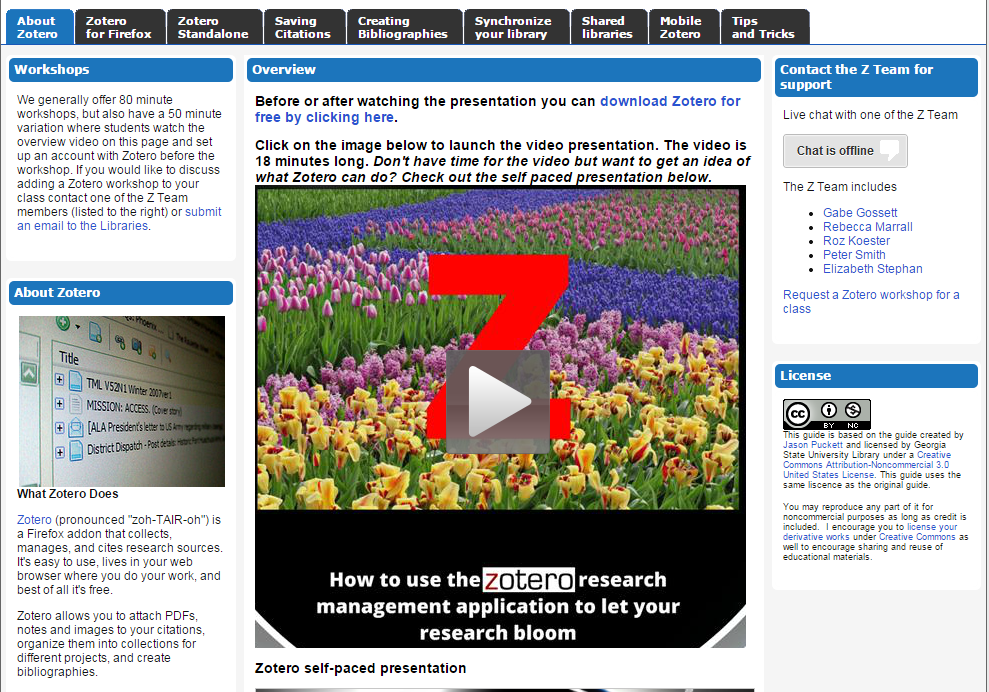The image size is (989, 692).
Task: Click the Zotero library screenshot thumbnail
Action: coord(122,401)
